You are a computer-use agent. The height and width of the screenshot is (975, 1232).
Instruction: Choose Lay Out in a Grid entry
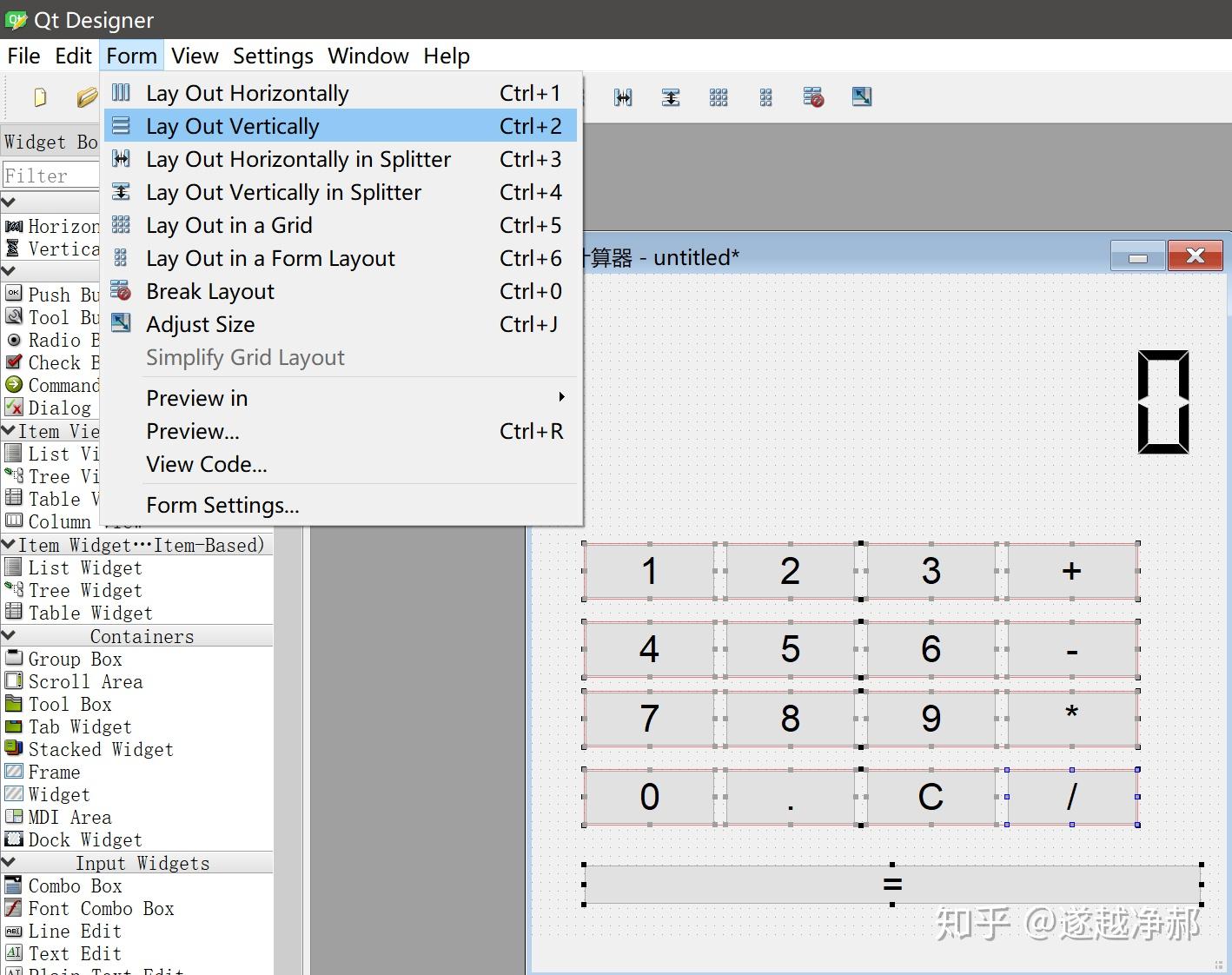pos(341,225)
